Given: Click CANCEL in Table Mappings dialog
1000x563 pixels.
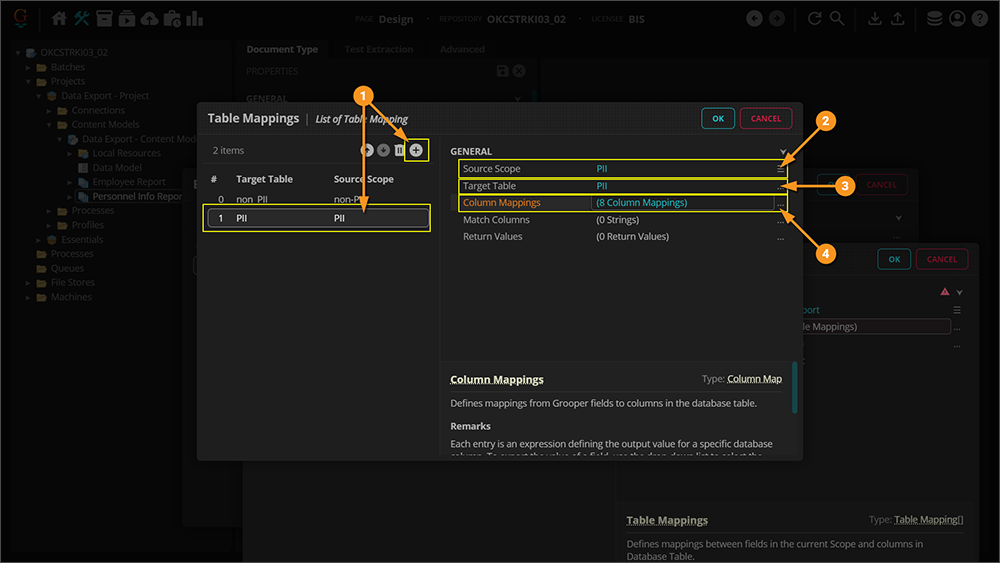Looking at the screenshot, I should (x=766, y=118).
